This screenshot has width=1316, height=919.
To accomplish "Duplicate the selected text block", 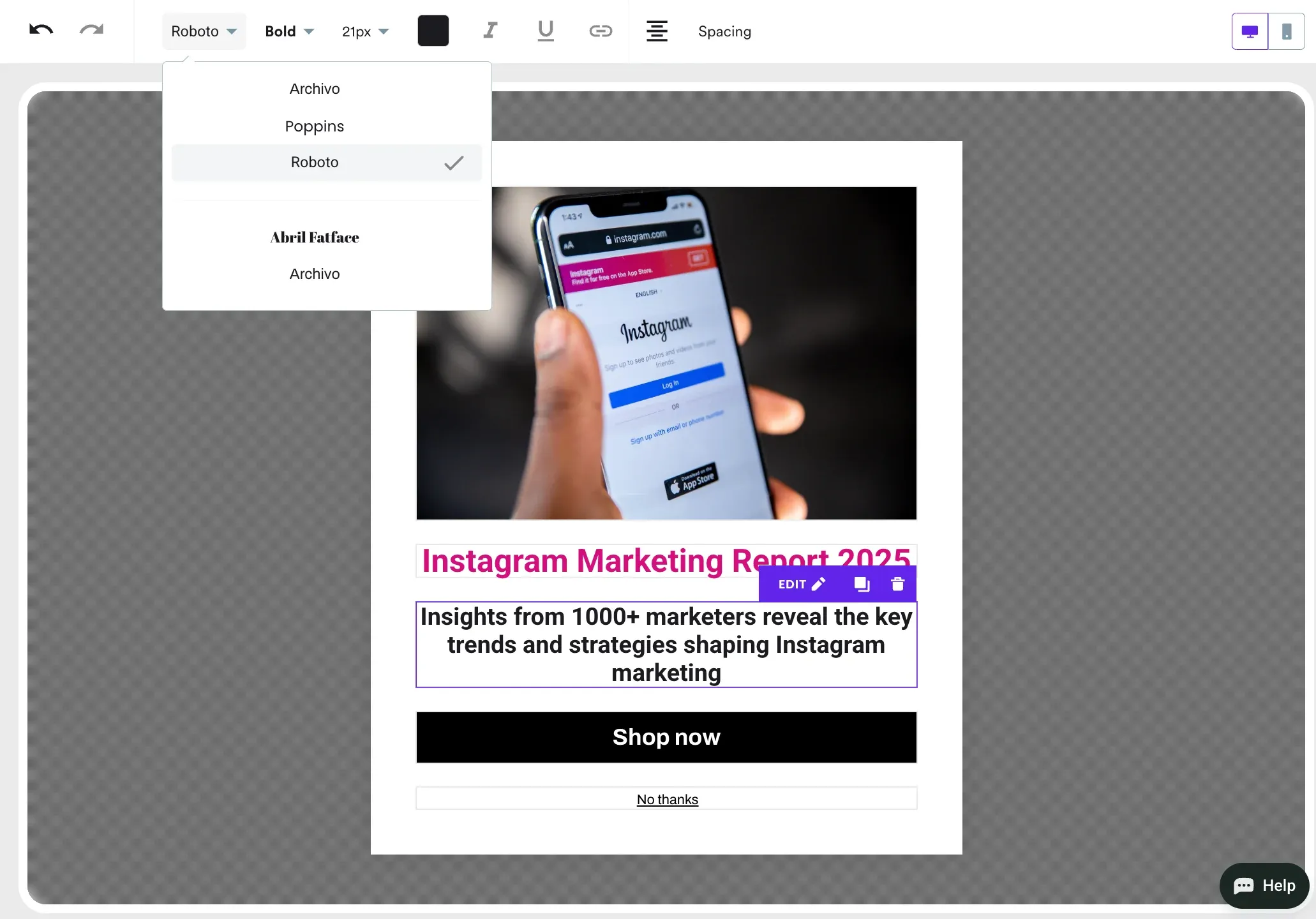I will tap(862, 584).
